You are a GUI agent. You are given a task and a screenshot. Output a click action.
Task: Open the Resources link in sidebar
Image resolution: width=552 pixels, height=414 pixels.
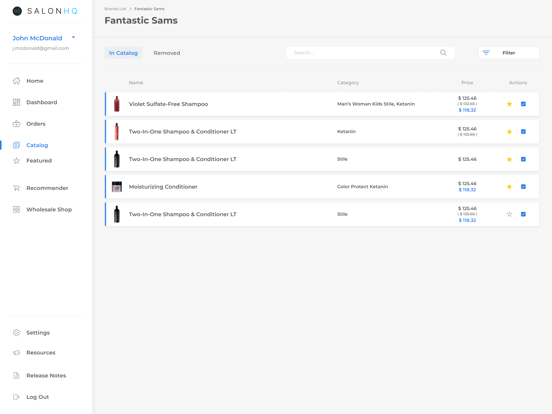coord(41,353)
